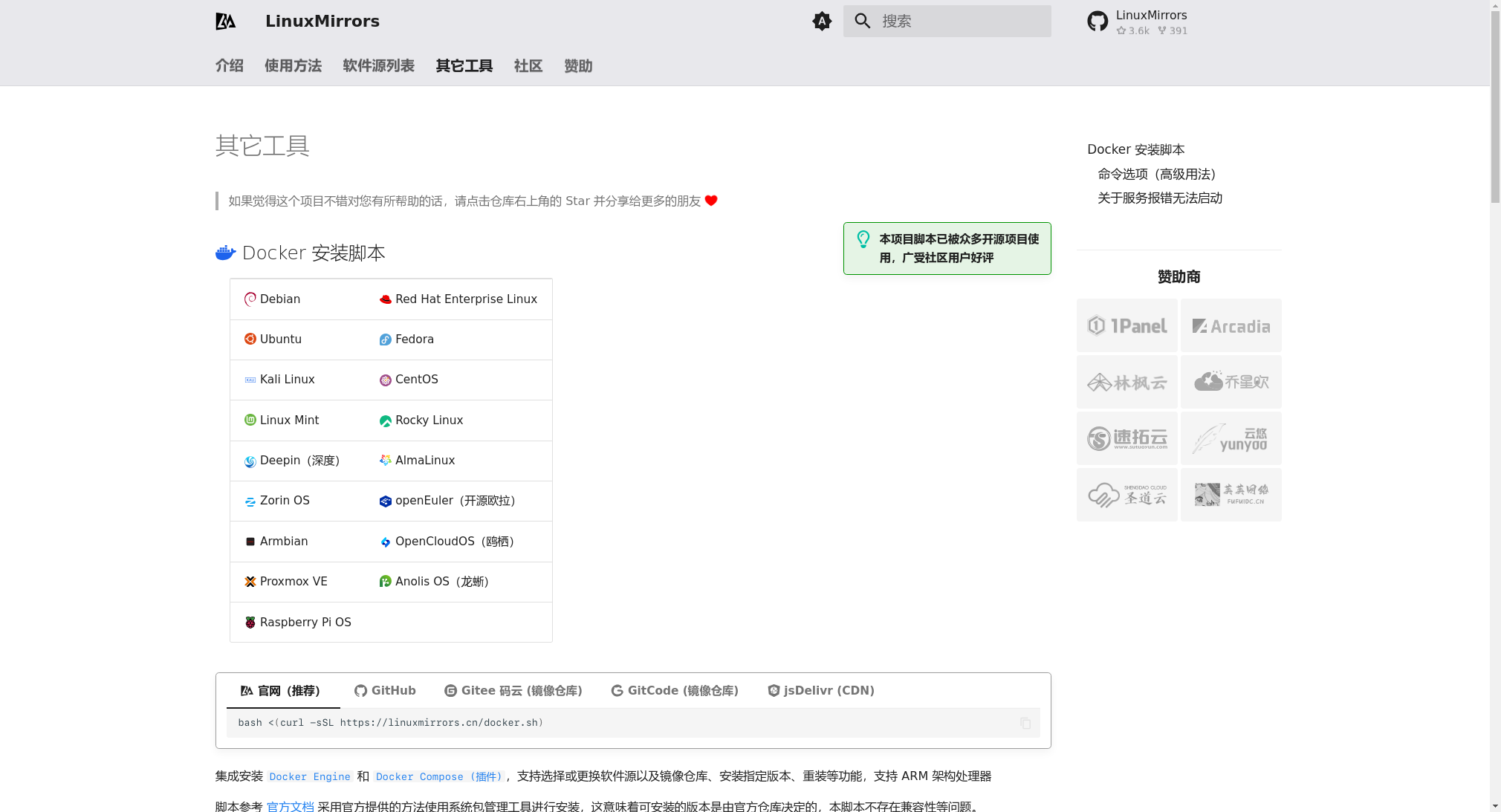Toggle the light/dark theme icon

[x=822, y=21]
